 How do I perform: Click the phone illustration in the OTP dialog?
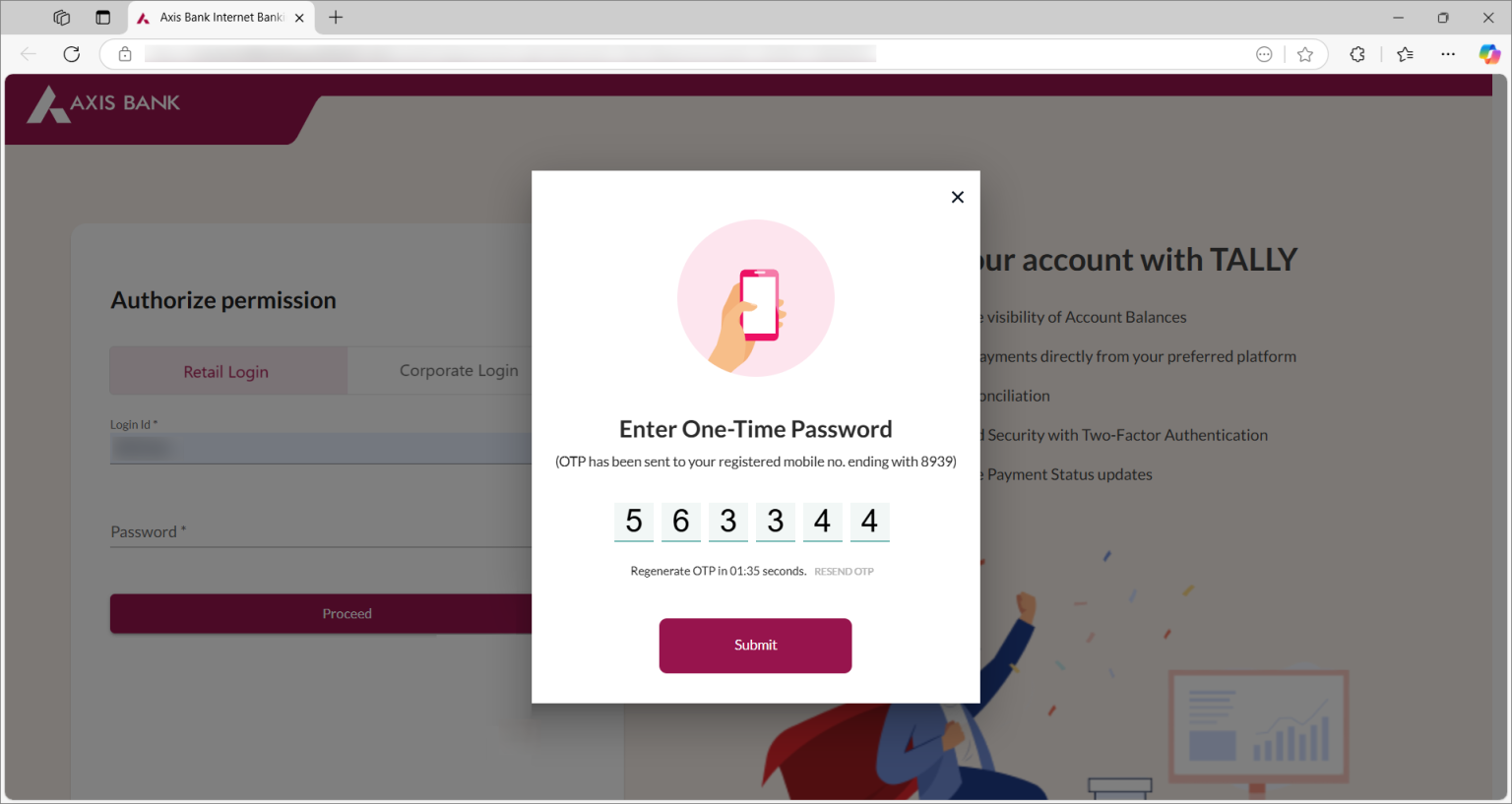(x=755, y=297)
